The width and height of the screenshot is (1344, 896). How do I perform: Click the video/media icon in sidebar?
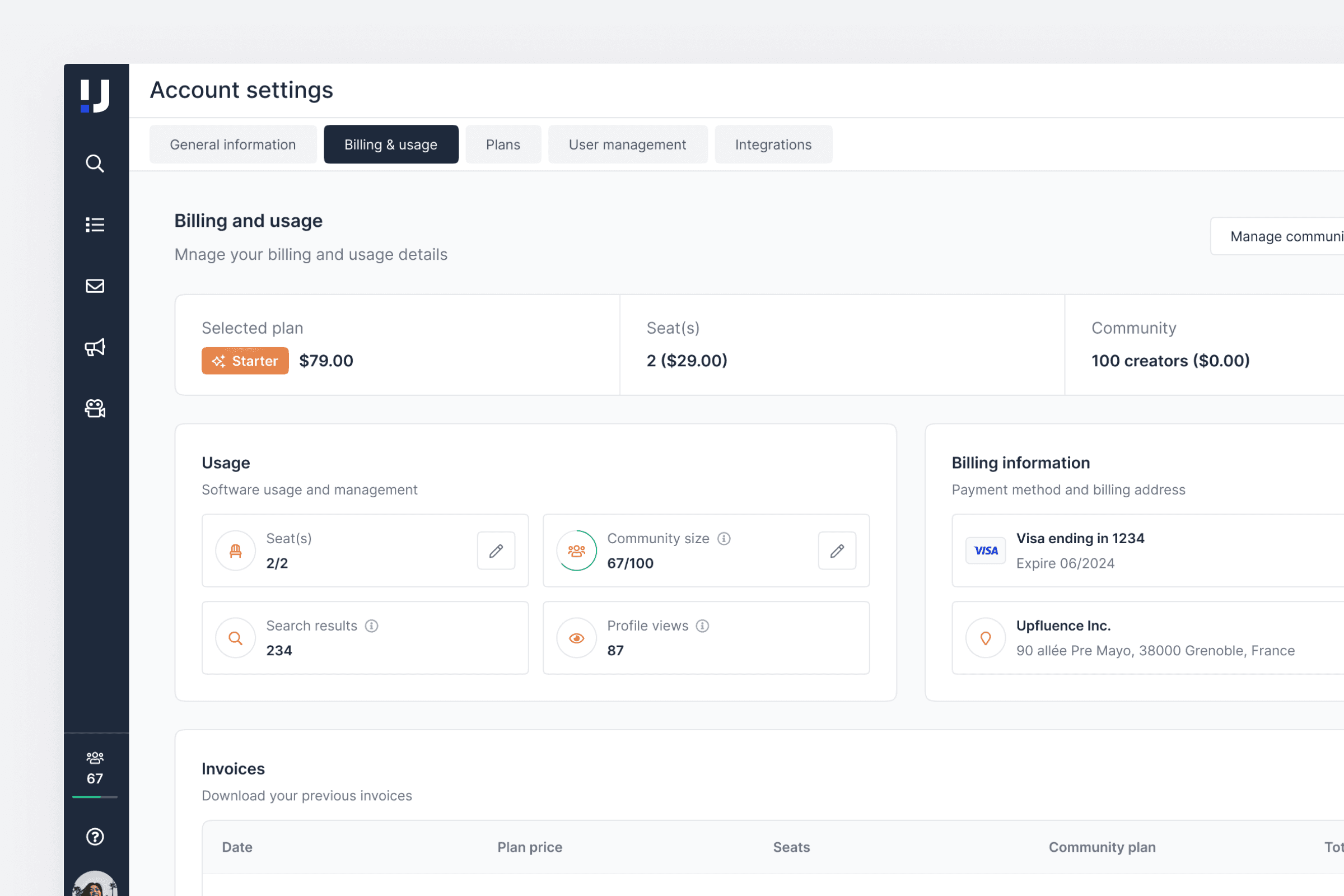pyautogui.click(x=96, y=407)
